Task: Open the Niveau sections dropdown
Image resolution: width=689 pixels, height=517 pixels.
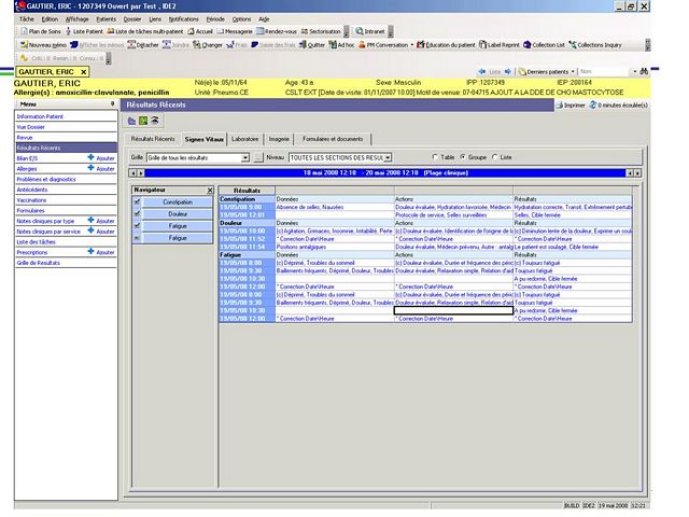Action: pyautogui.click(x=388, y=157)
